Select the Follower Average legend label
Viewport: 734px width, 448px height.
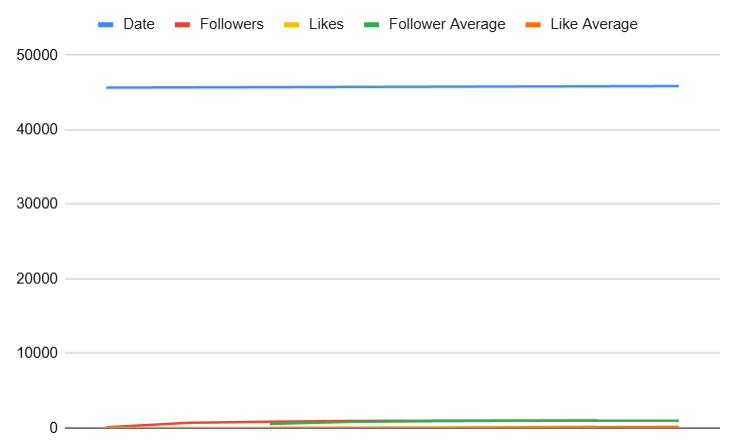[x=447, y=24]
